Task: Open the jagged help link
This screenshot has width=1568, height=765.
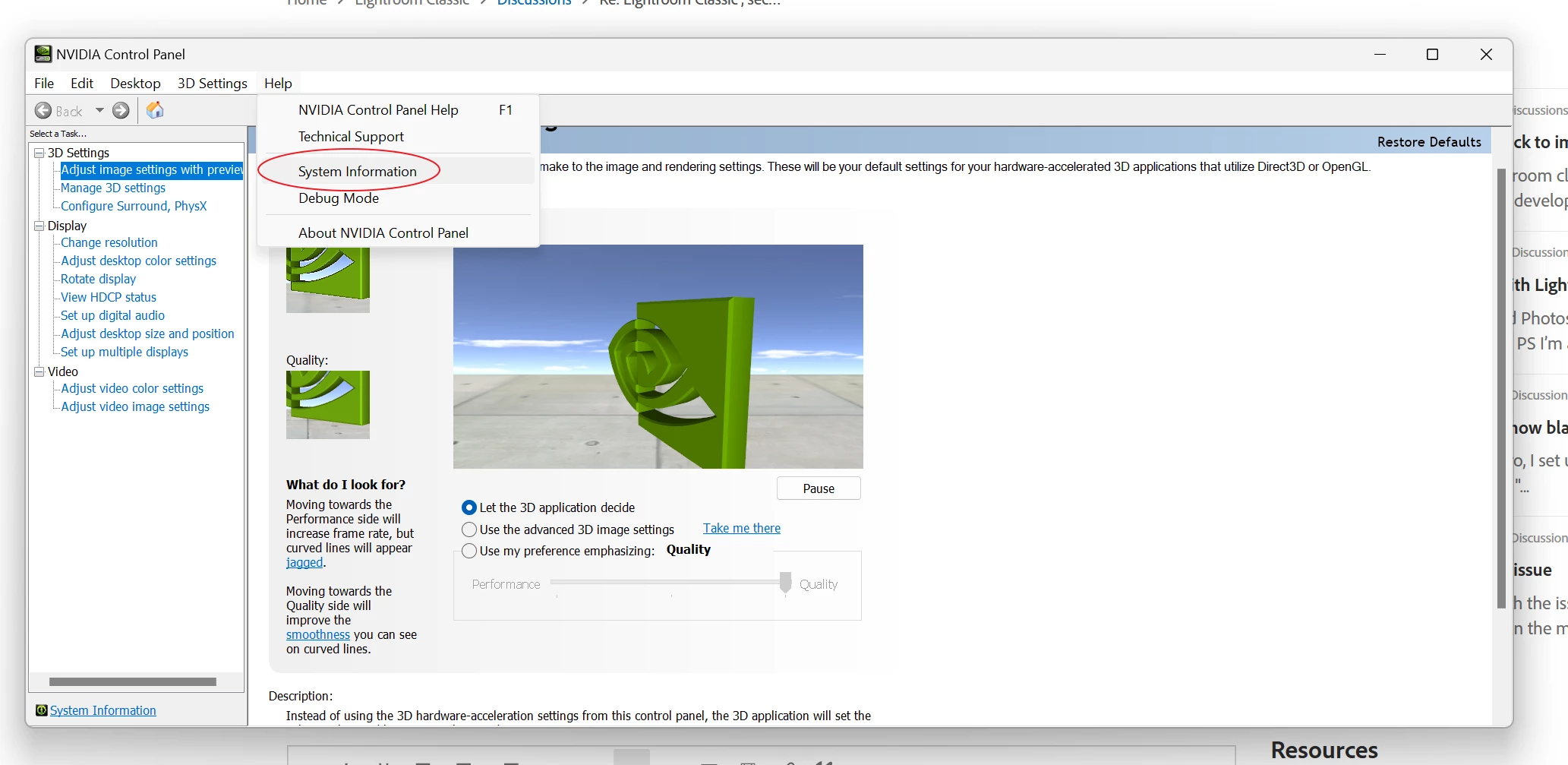Action: click(304, 562)
